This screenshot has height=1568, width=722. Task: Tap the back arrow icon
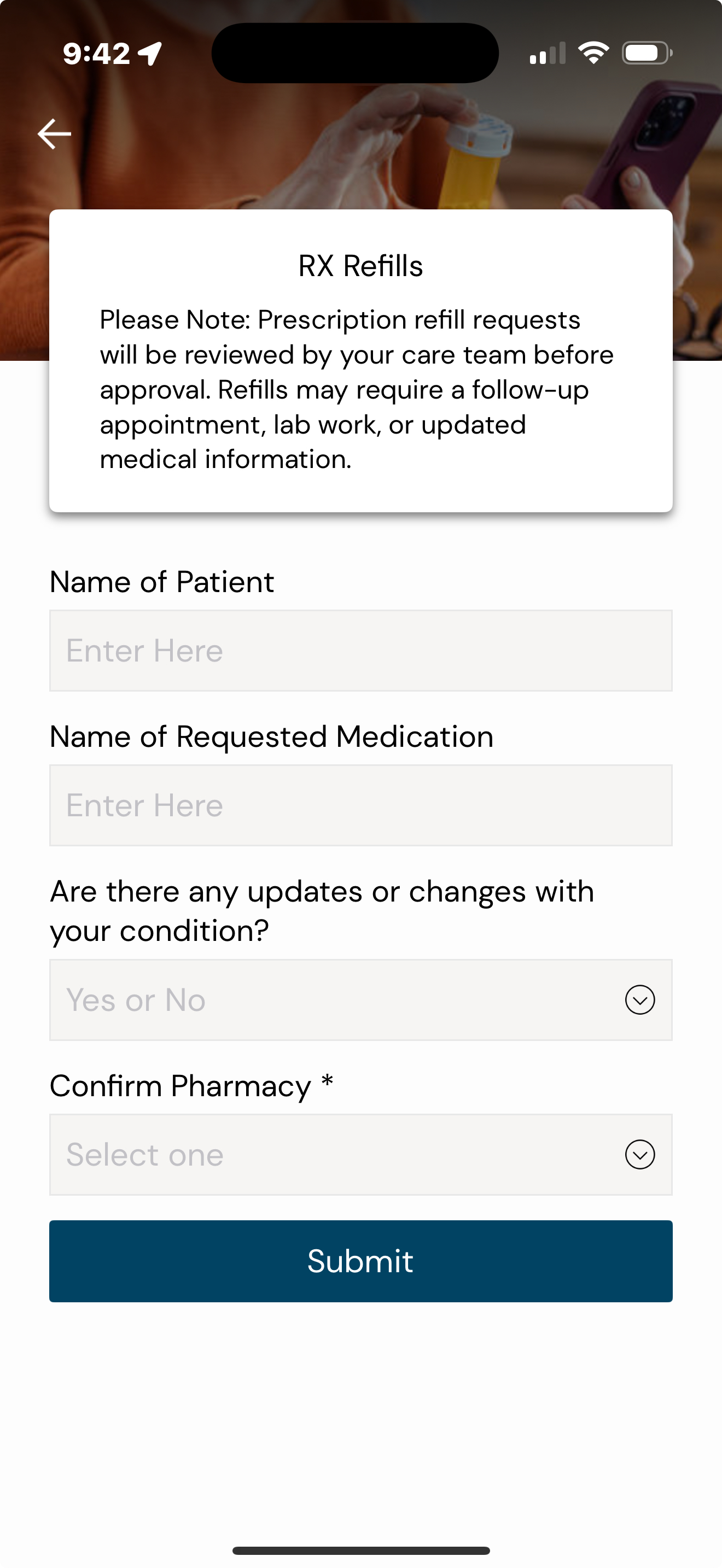54,134
